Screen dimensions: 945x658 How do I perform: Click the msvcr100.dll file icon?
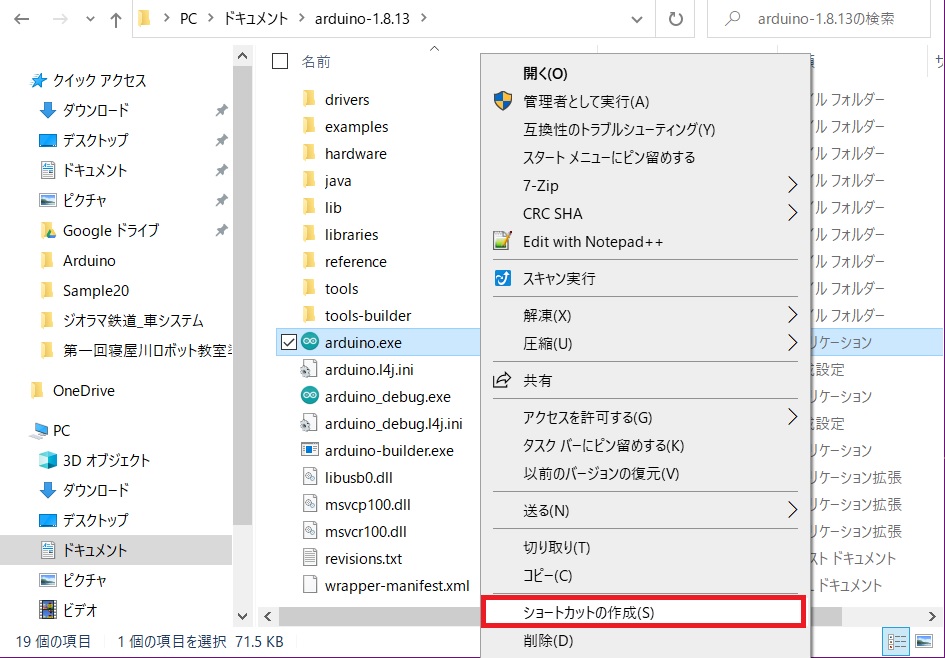point(310,531)
